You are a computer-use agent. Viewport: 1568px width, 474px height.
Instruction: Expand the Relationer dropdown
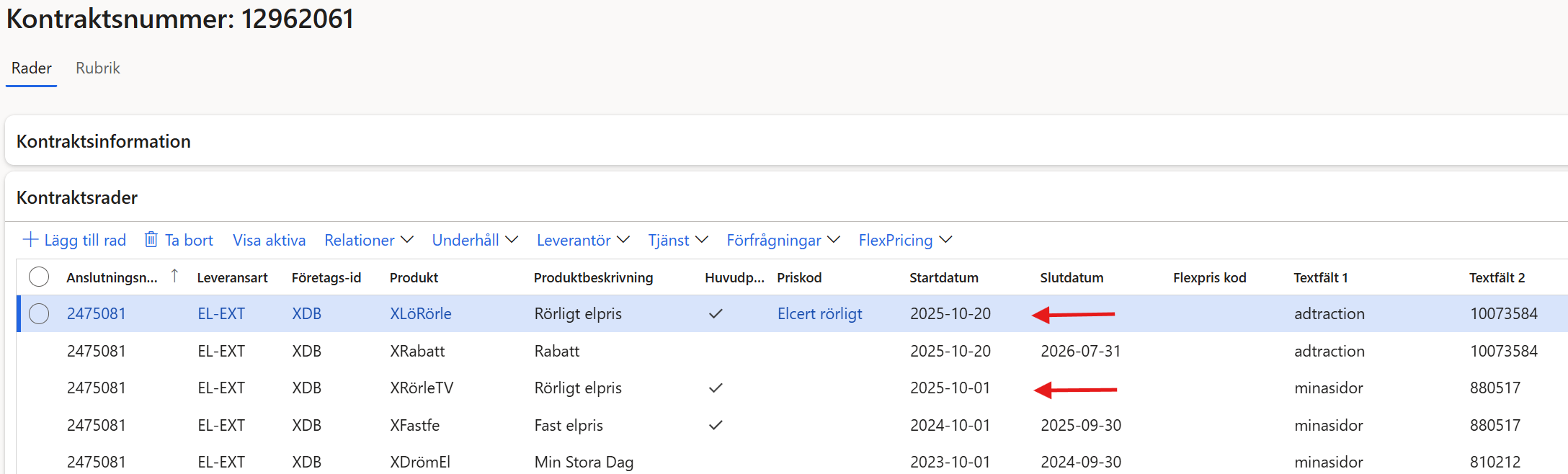[x=368, y=240]
